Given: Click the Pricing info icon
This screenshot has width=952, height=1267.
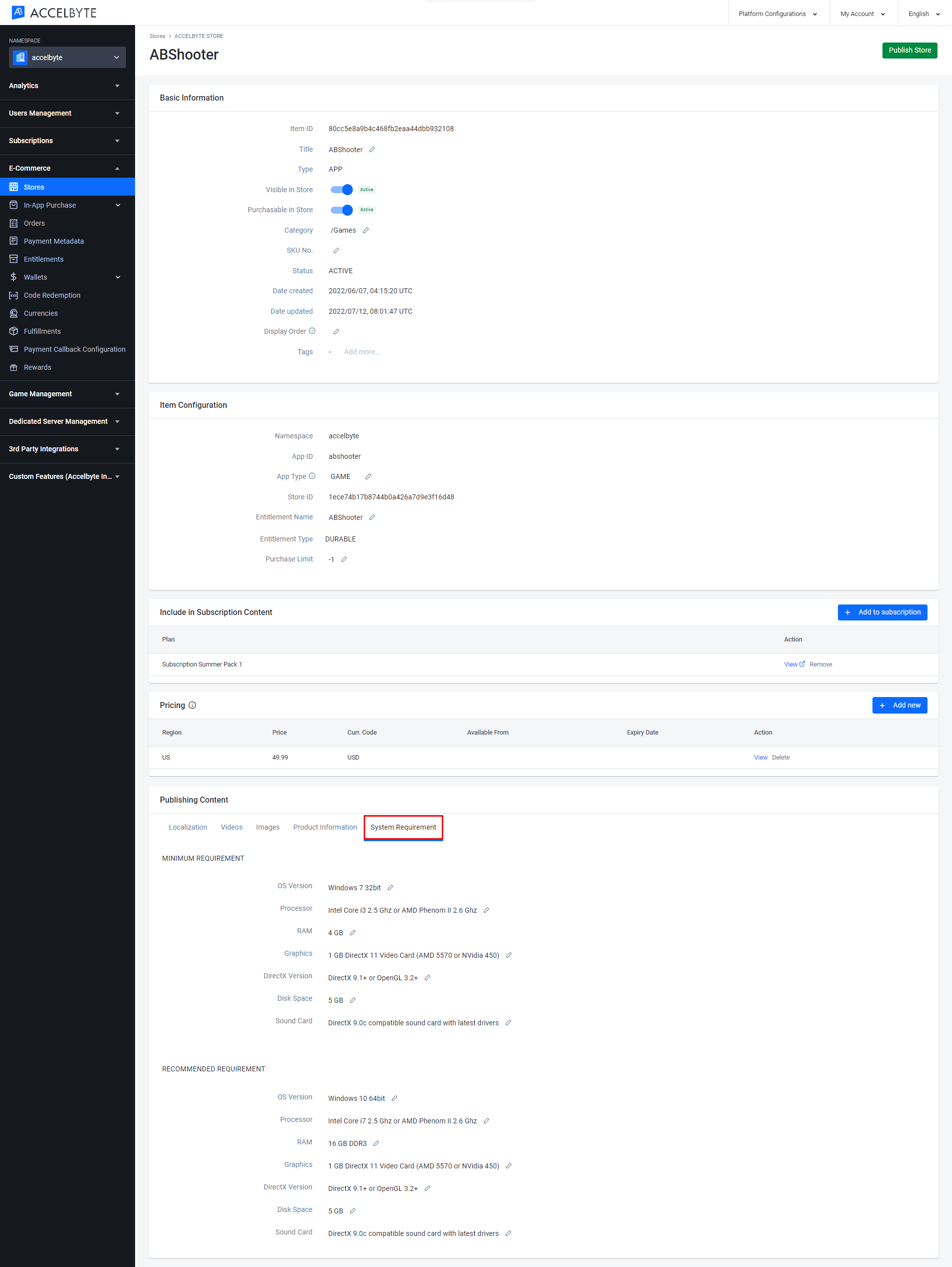Looking at the screenshot, I should (193, 705).
